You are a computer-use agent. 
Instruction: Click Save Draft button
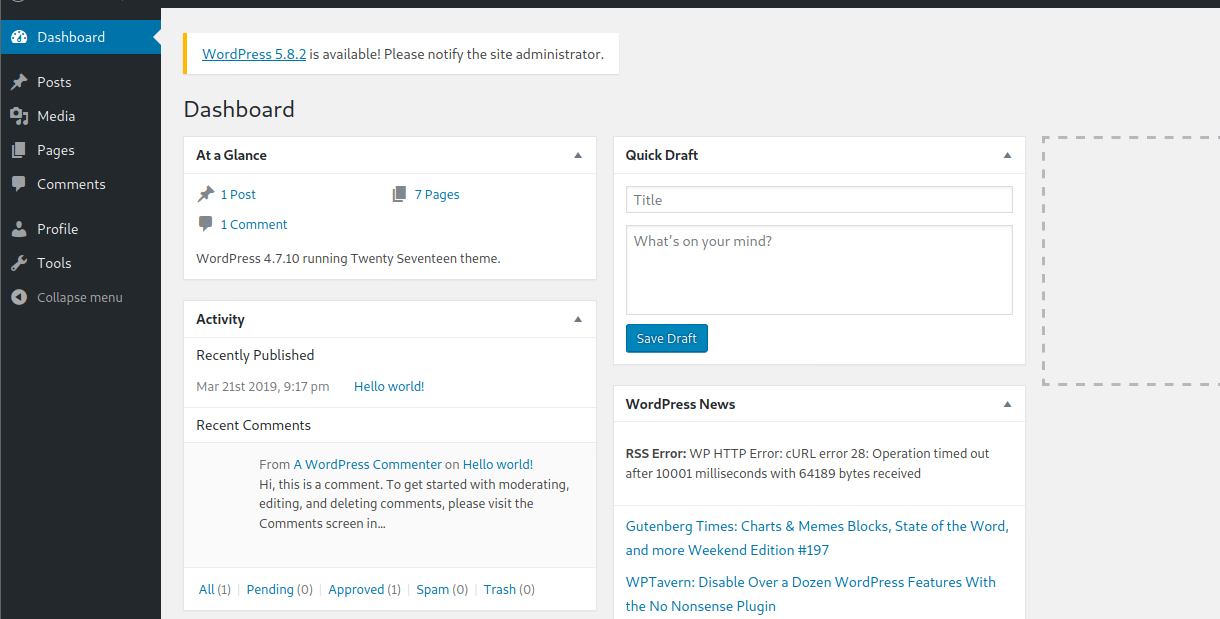(x=667, y=338)
